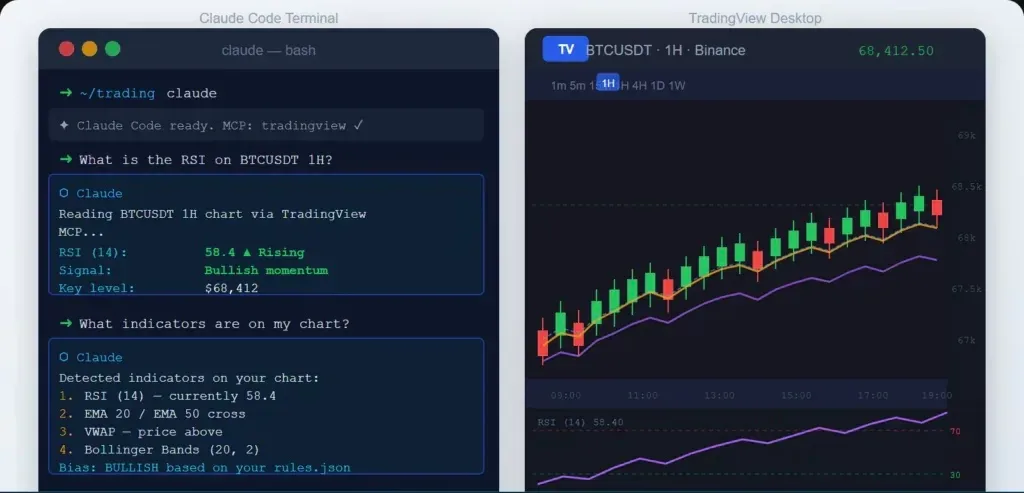
Task: Click the 68k price axis label
Action: pyautogui.click(x=967, y=238)
